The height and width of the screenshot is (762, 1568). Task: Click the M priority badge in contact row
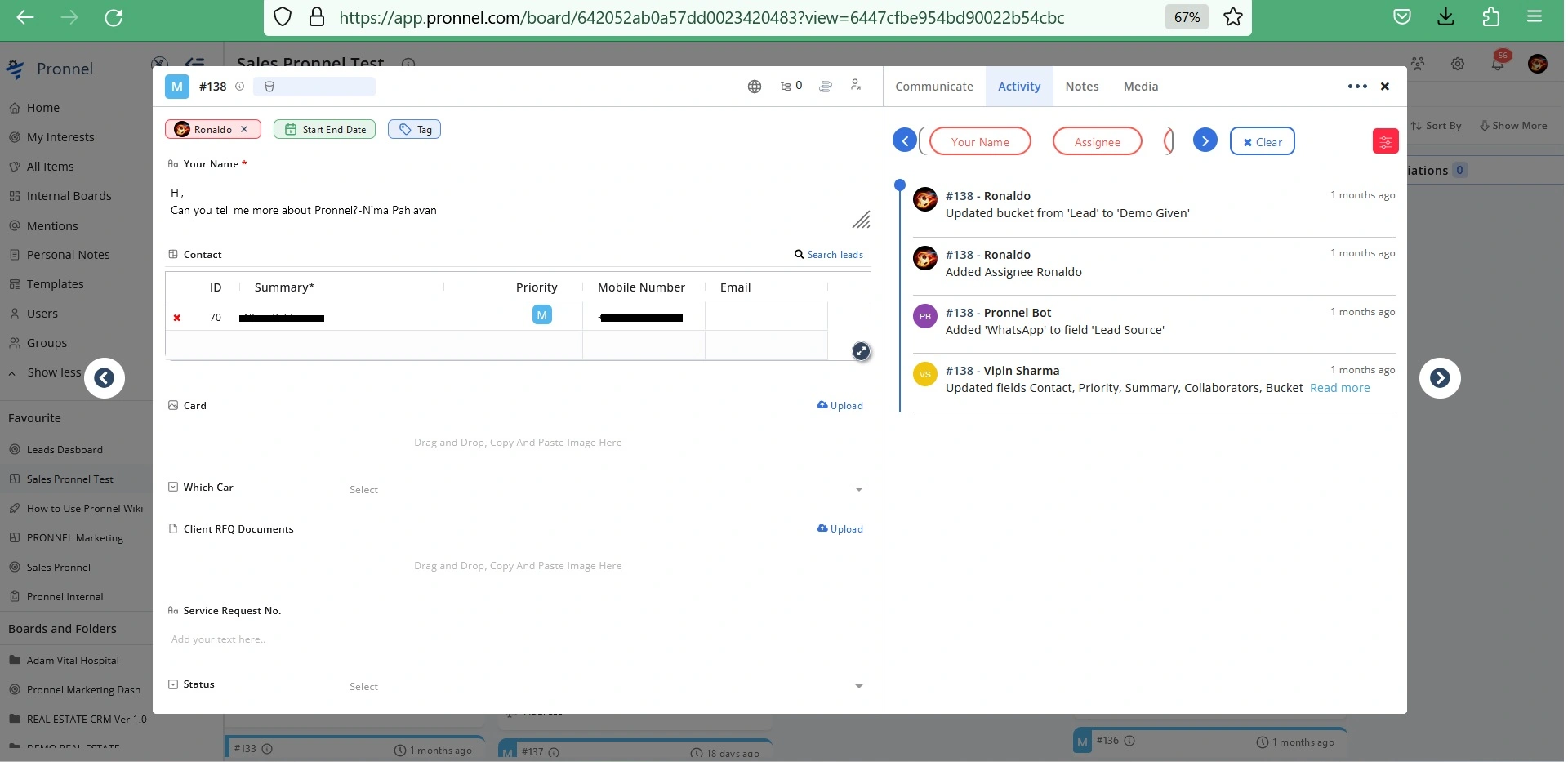click(x=542, y=315)
